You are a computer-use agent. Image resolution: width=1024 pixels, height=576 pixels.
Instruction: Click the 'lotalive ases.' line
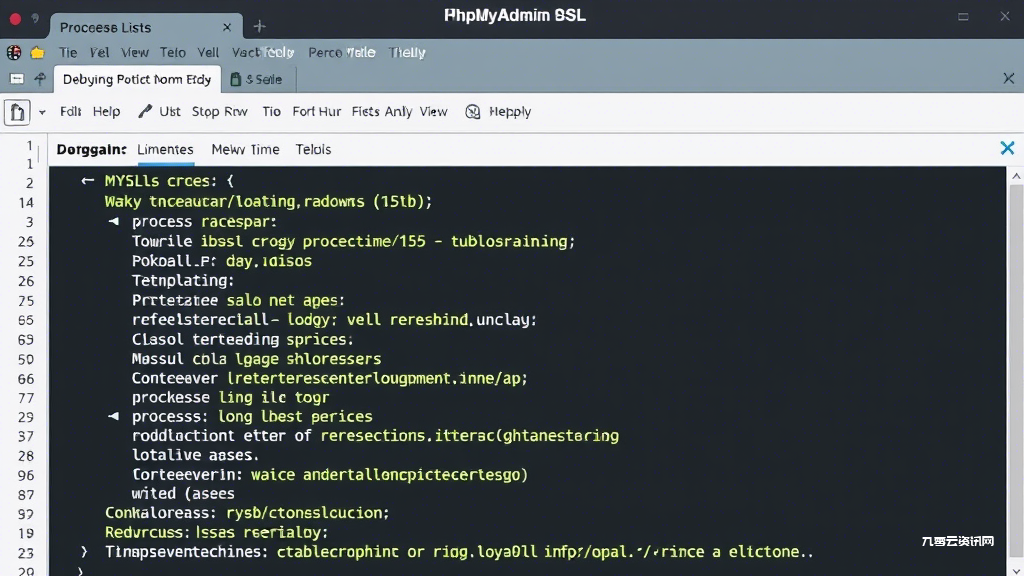click(x=195, y=455)
